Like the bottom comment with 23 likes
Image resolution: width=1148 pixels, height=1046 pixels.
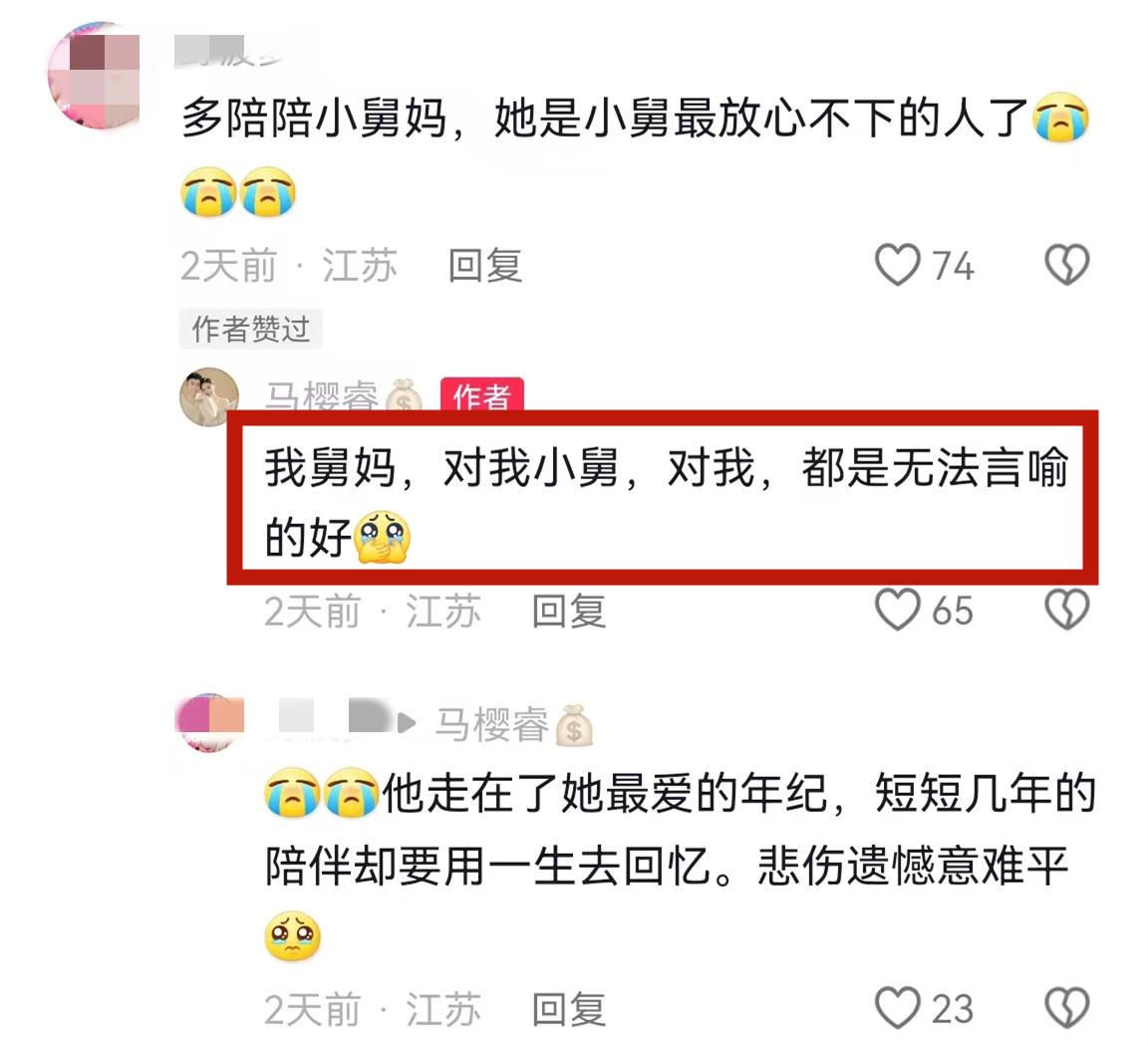[x=898, y=1008]
